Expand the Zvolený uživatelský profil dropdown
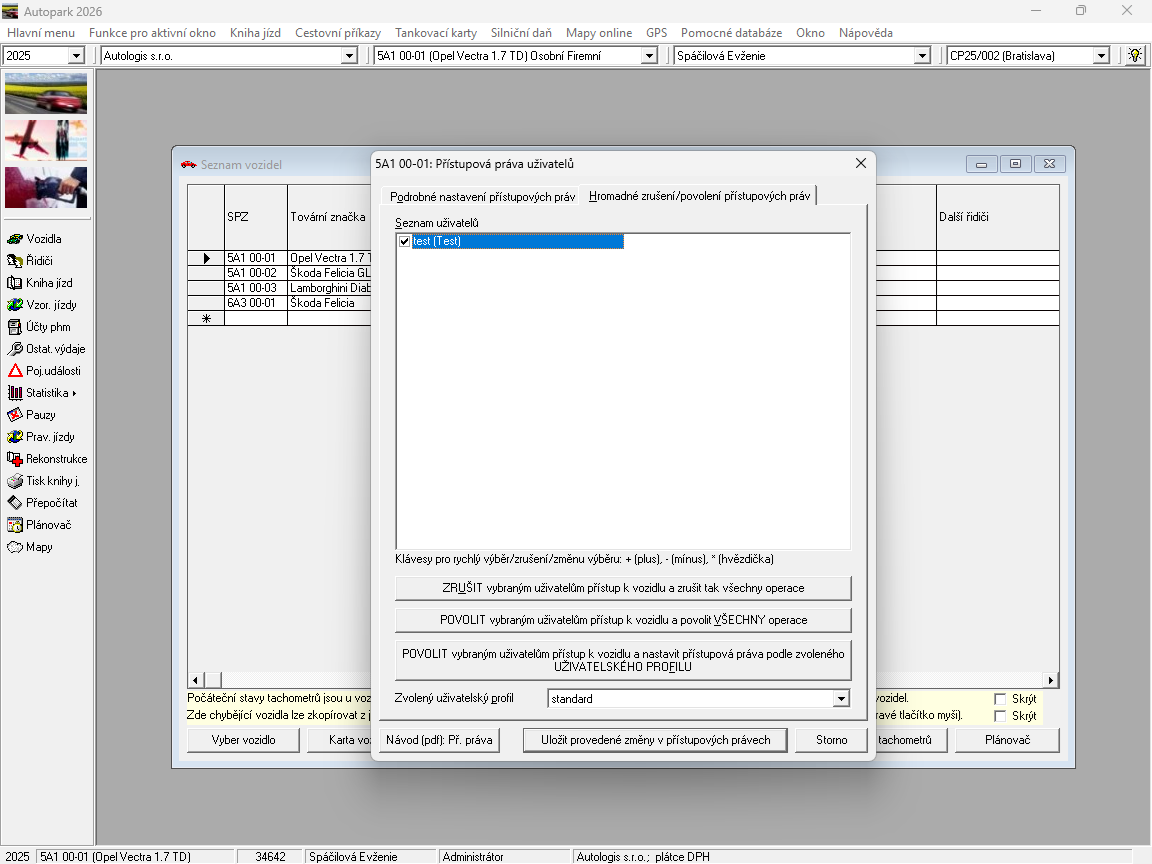Screen dimensions: 1152x864 pyautogui.click(x=841, y=699)
